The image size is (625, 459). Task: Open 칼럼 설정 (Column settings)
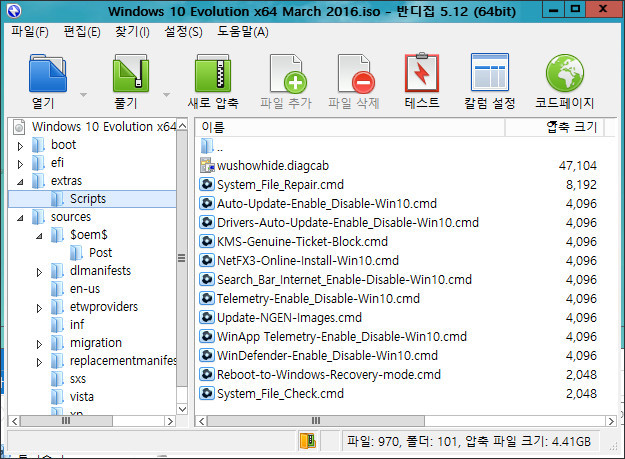point(490,73)
